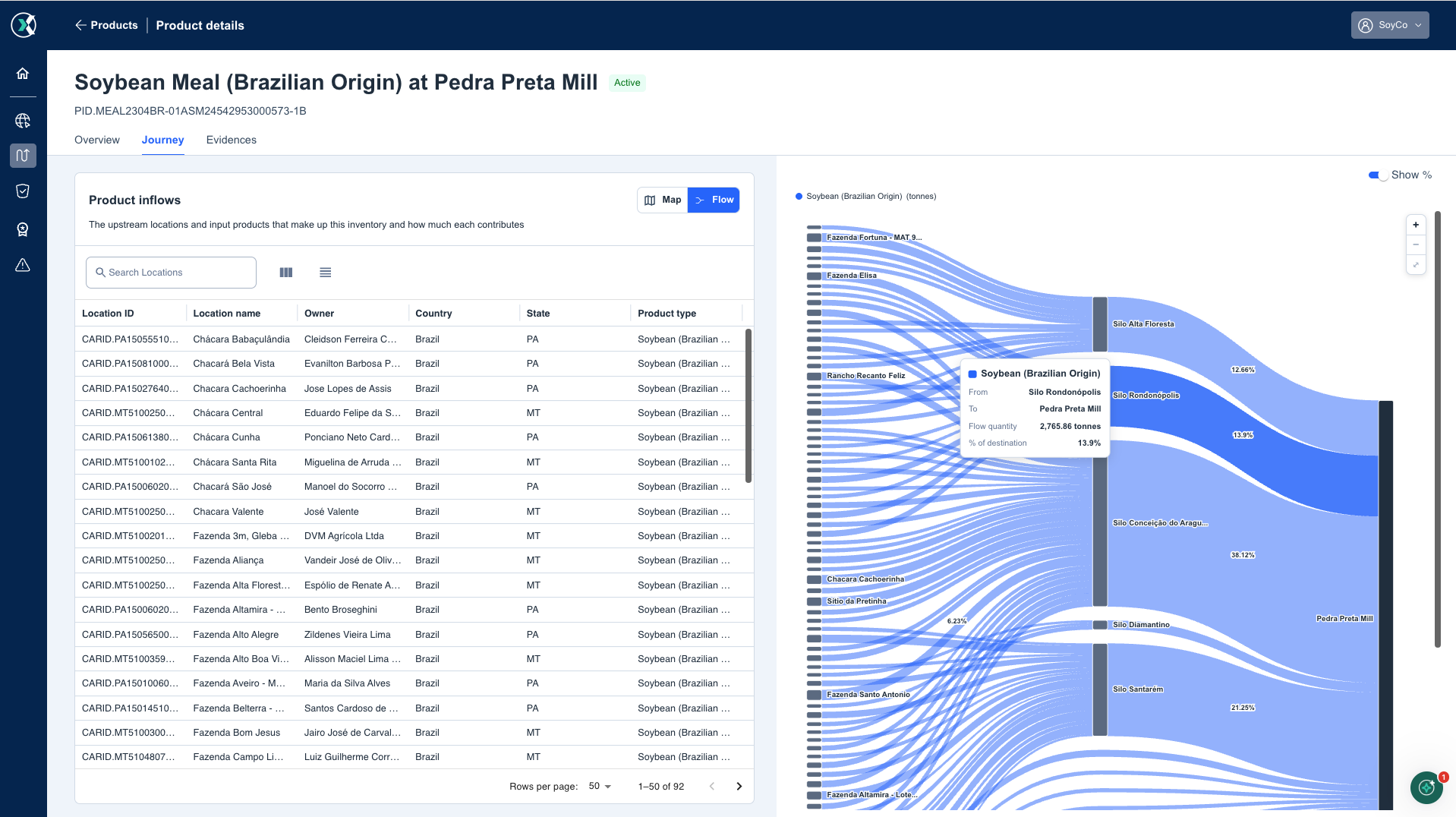Select the Chacara Cachoerinha source node
This screenshot has height=817, width=1456.
[814, 579]
